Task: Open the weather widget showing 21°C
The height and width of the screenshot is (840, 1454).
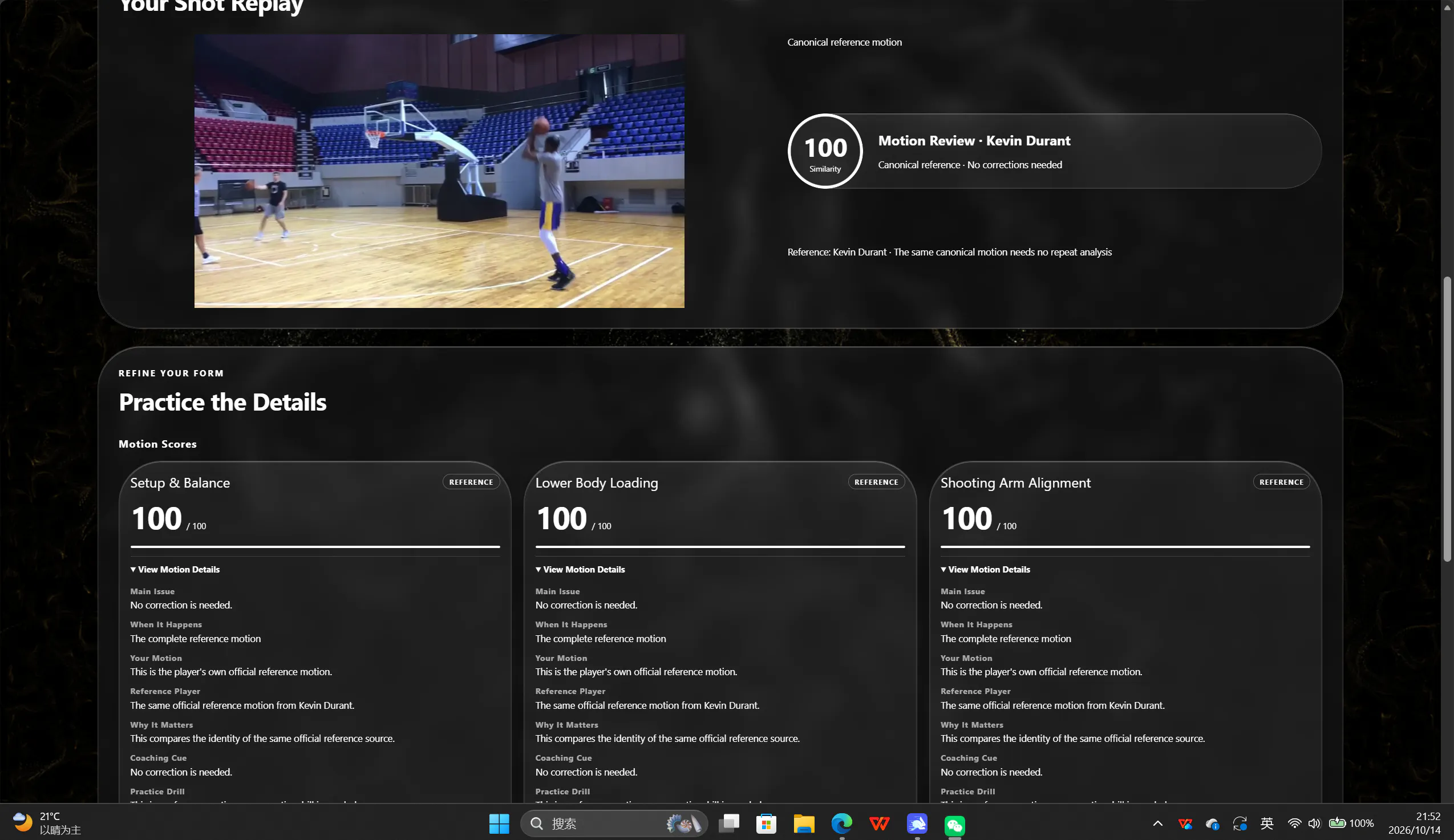Action: tap(46, 823)
